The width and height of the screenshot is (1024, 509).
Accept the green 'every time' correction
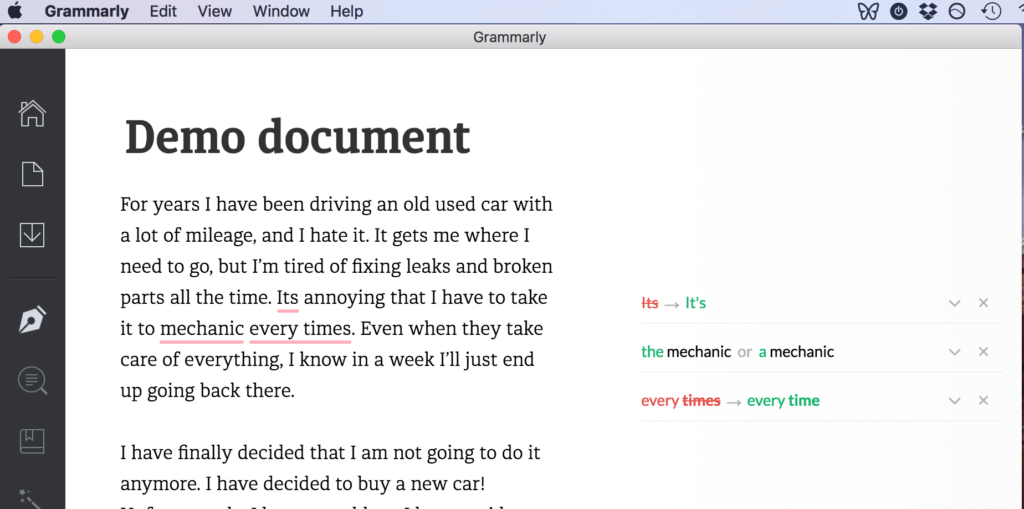783,401
